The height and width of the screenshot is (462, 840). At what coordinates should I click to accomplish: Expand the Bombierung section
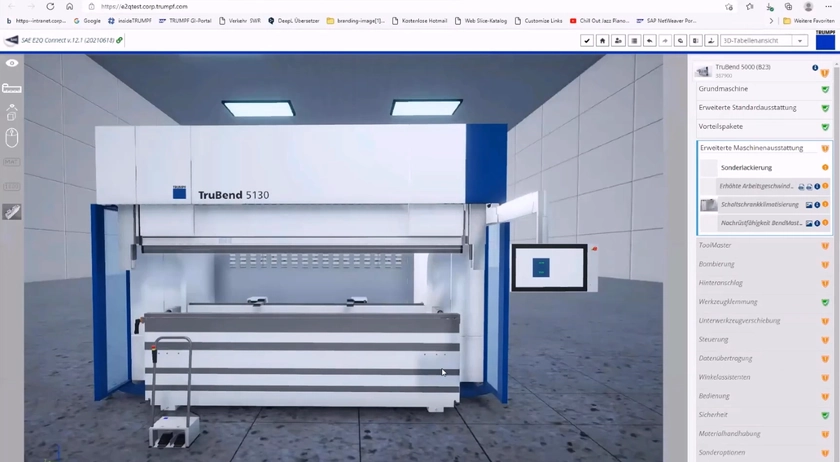pos(763,264)
